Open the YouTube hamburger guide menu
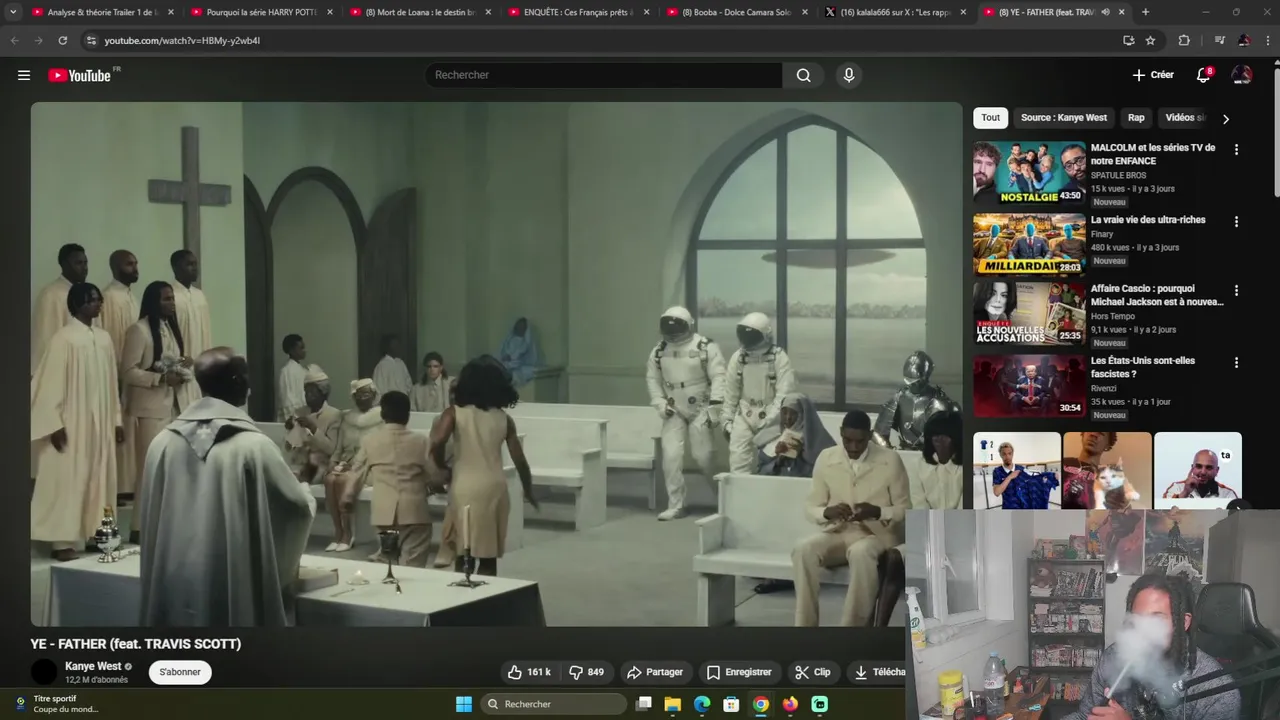This screenshot has height=720, width=1280. pyautogui.click(x=24, y=75)
